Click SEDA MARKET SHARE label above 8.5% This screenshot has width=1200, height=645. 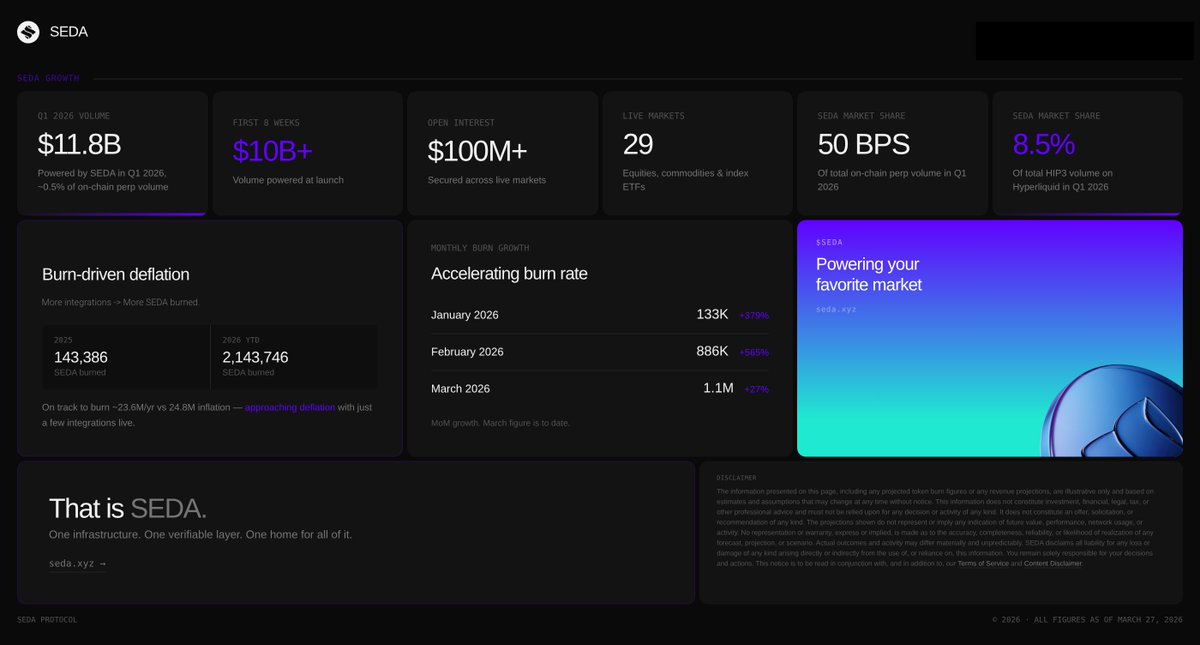tap(1054, 116)
